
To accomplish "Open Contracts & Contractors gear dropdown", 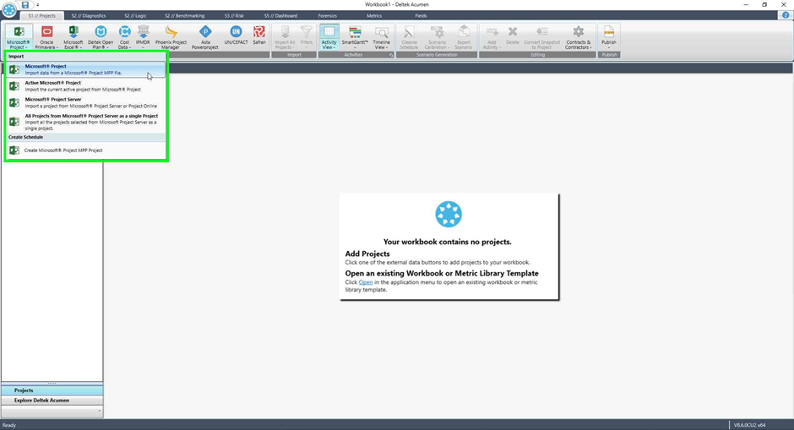I will [x=578, y=37].
